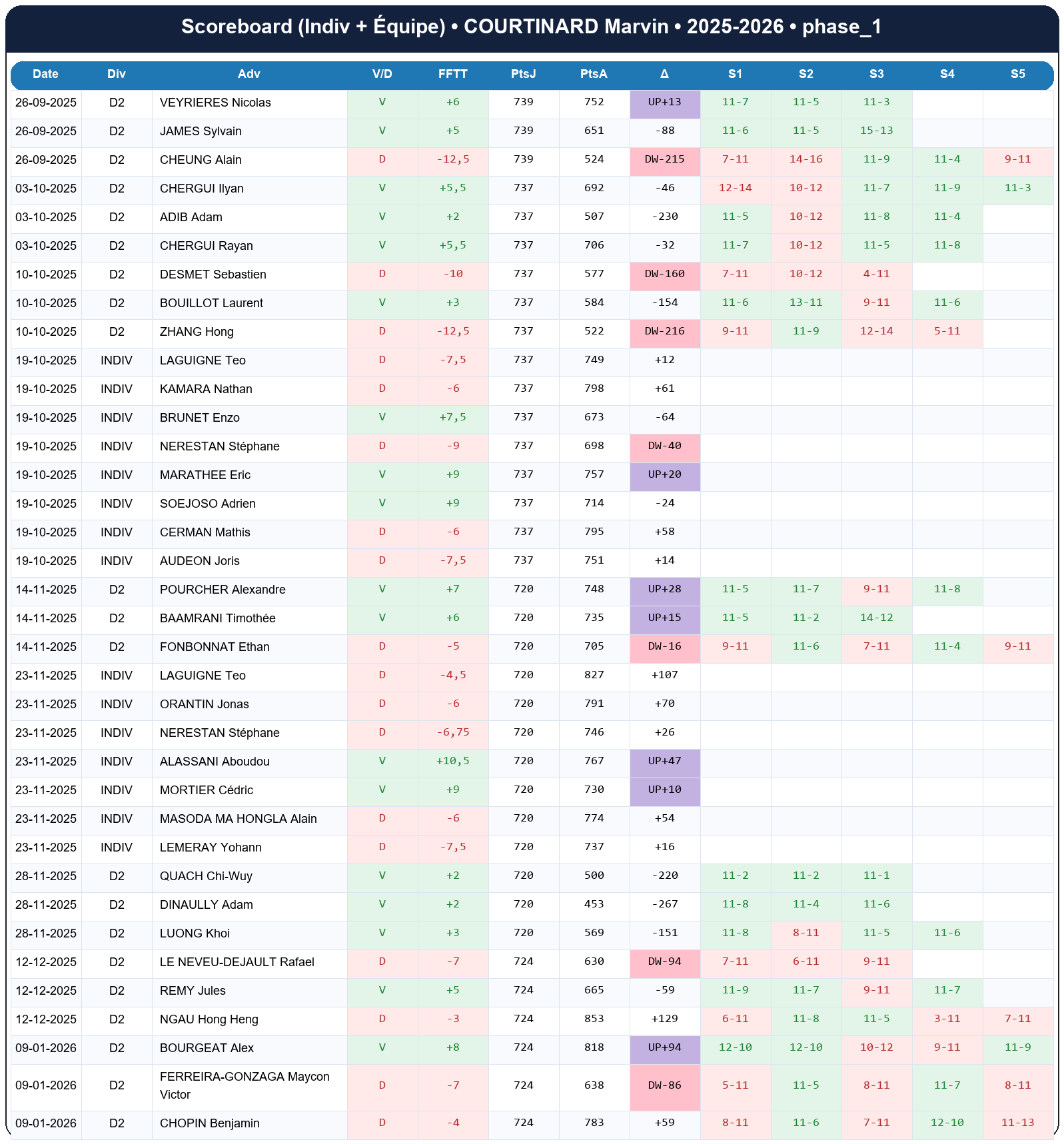Select the FFTT column header
The image size is (1064, 1144).
click(x=452, y=74)
